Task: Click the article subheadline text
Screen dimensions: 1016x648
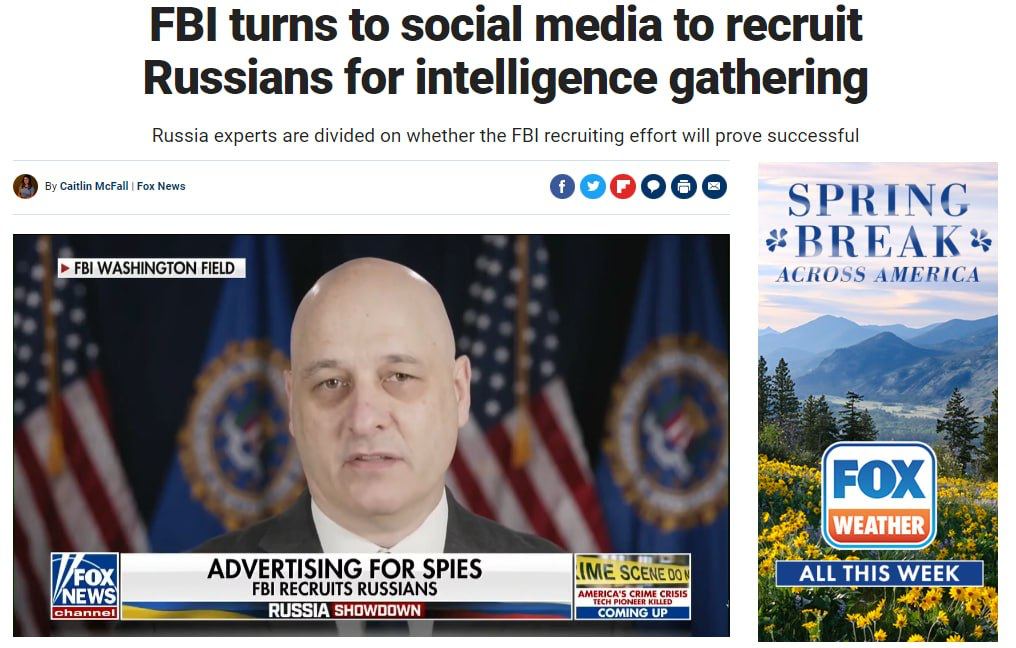Action: pos(505,135)
